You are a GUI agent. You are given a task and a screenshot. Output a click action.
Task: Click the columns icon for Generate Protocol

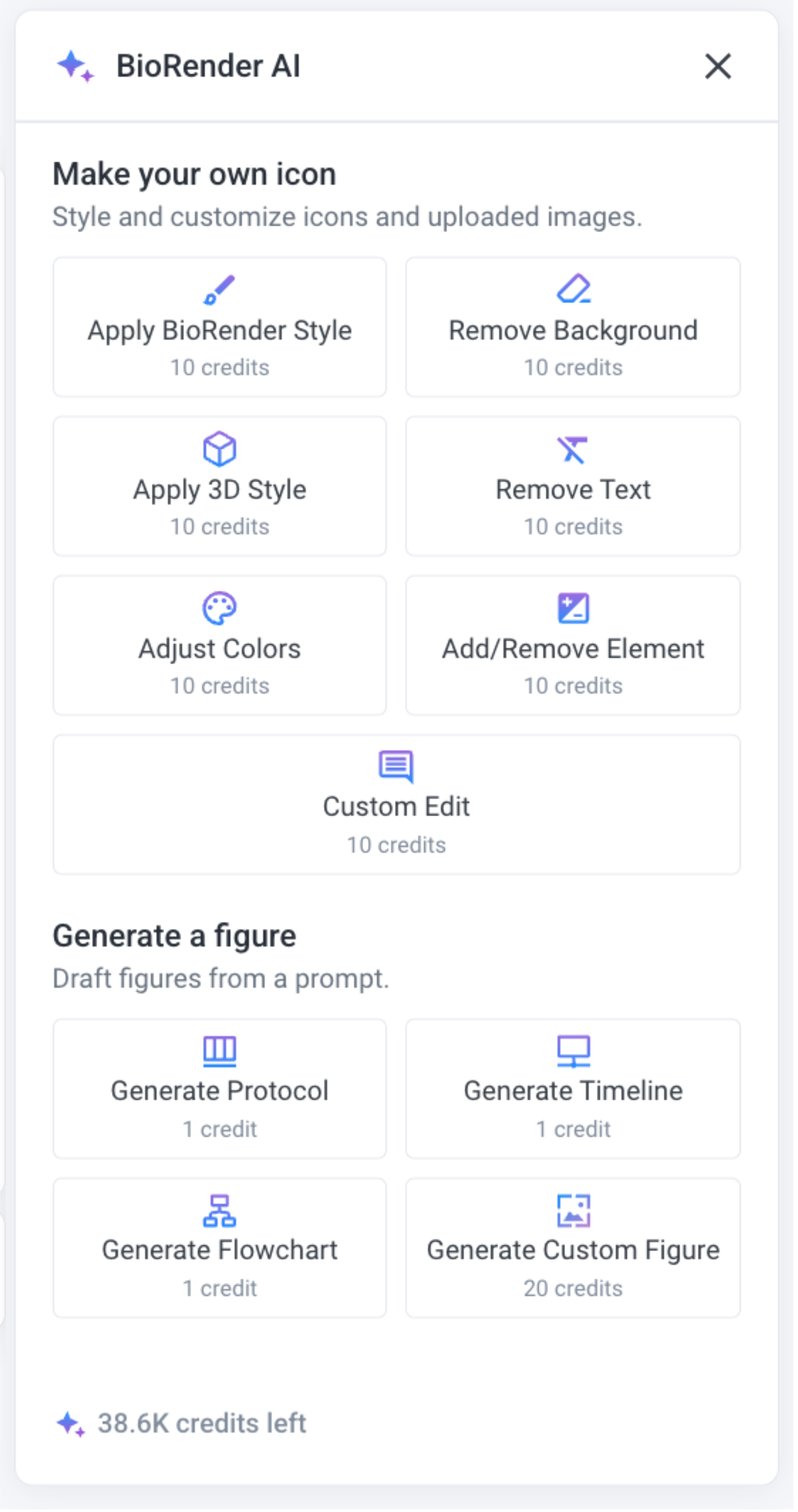220,1051
